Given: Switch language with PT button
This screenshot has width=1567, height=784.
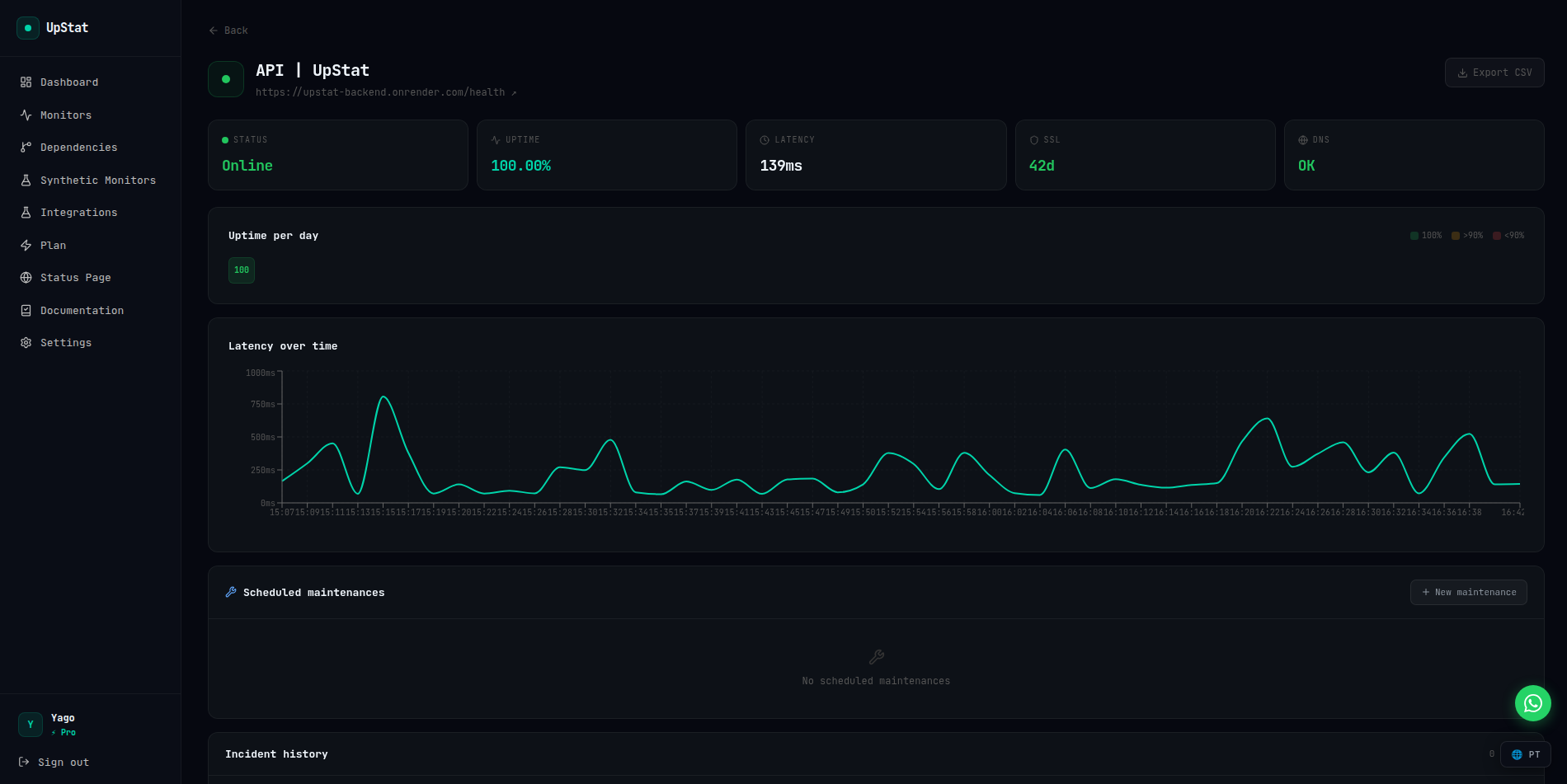Looking at the screenshot, I should (1526, 755).
